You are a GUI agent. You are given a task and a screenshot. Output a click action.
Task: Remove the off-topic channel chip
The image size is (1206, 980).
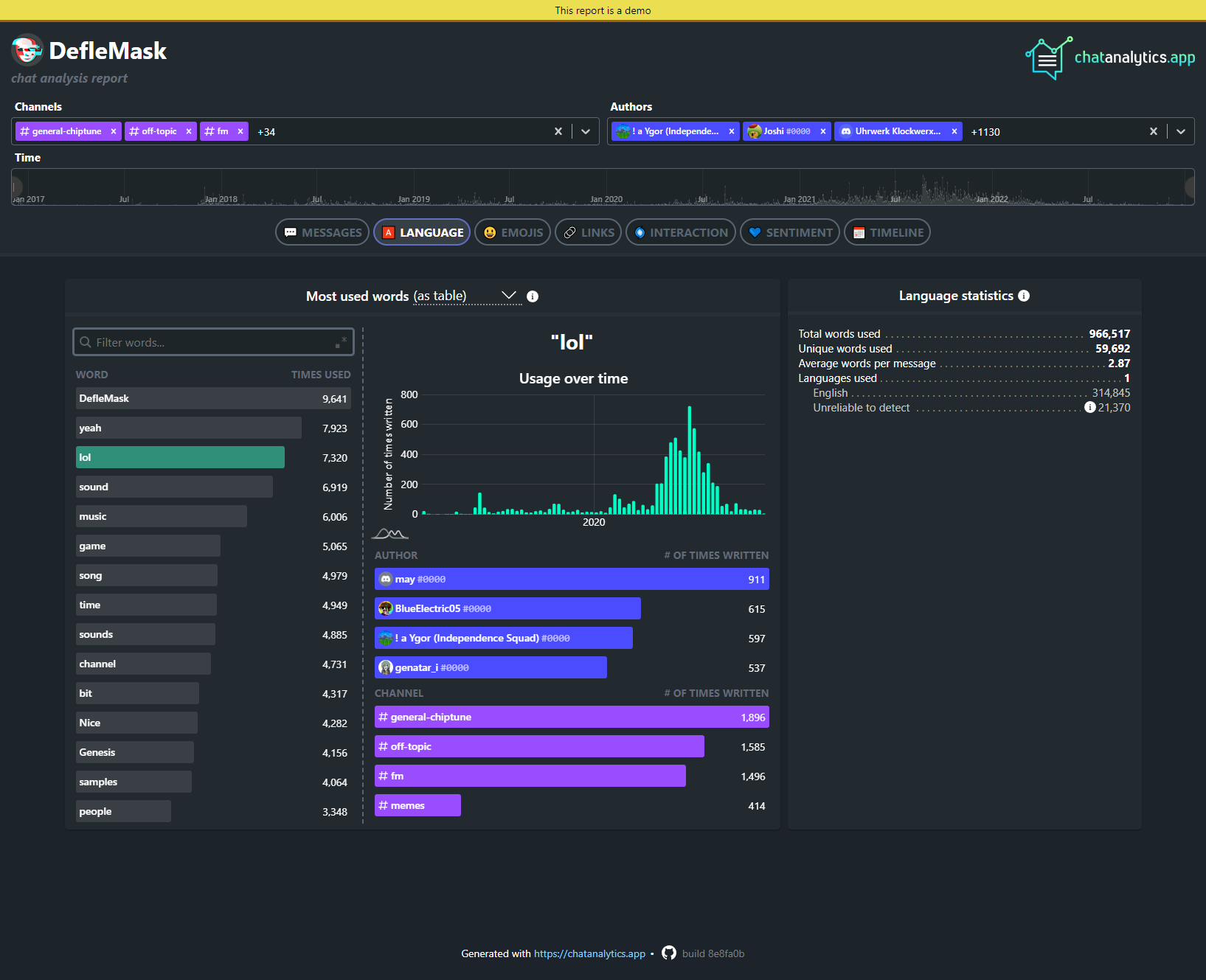(189, 131)
